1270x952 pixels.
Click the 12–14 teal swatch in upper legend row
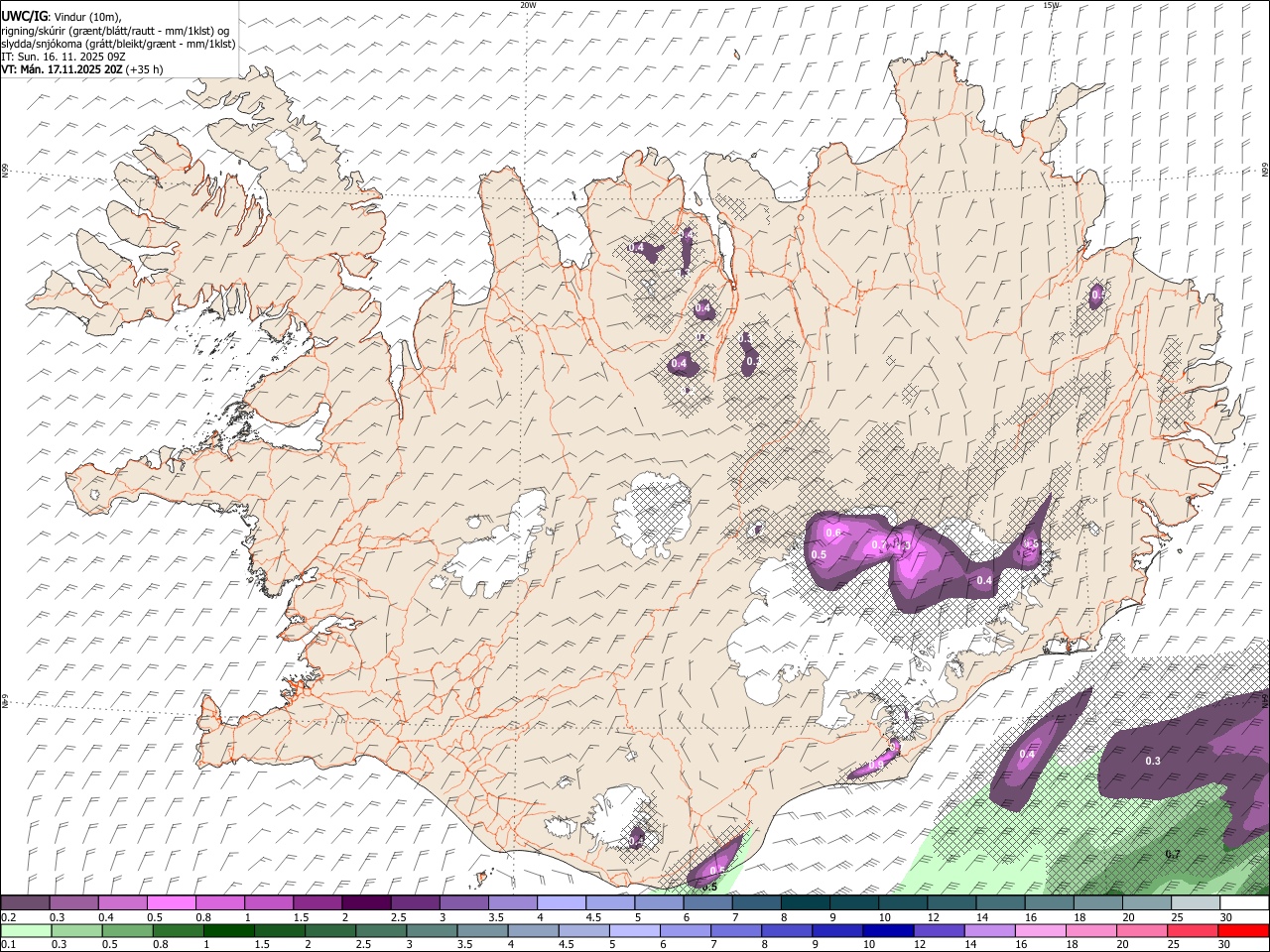(952, 903)
